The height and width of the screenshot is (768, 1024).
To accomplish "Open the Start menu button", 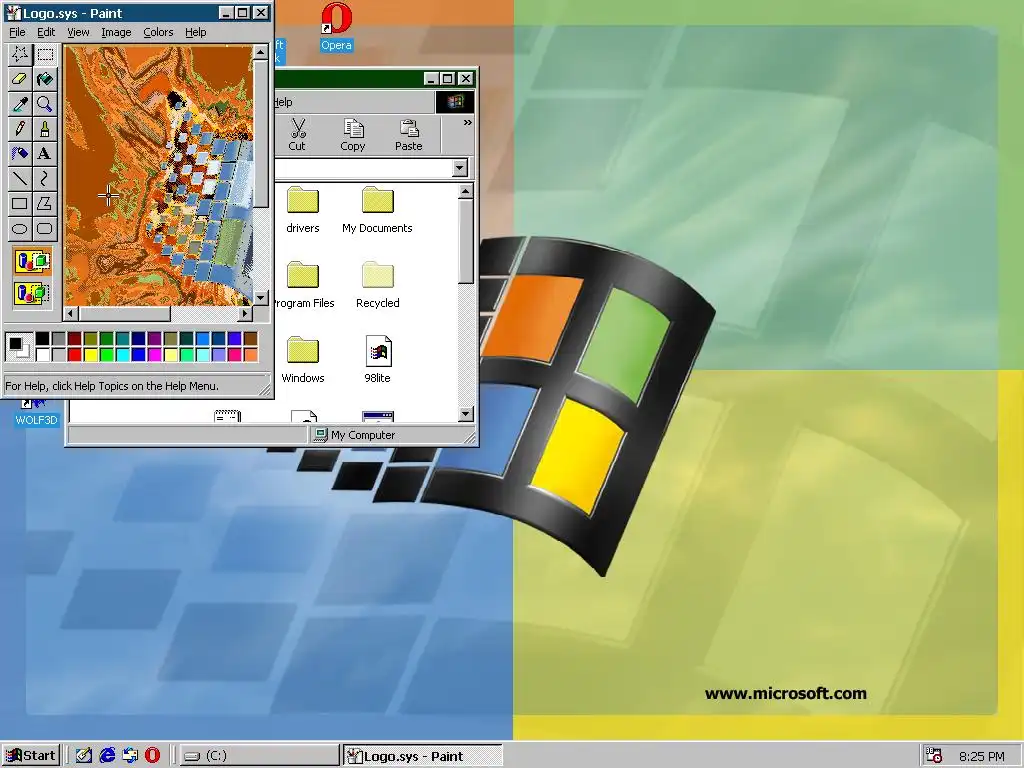I will [31, 756].
